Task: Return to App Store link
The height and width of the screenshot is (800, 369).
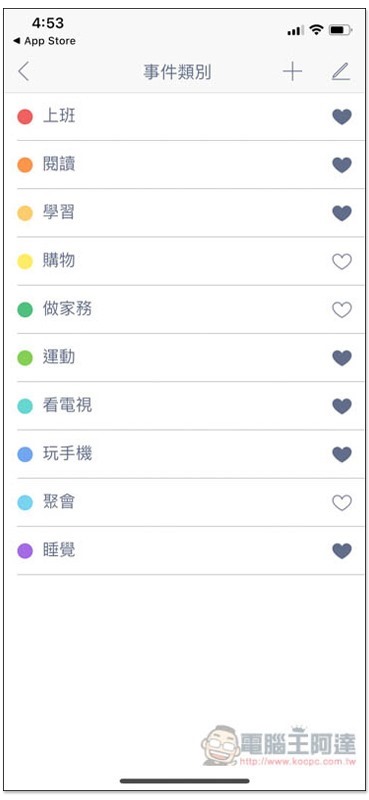Action: (x=44, y=41)
